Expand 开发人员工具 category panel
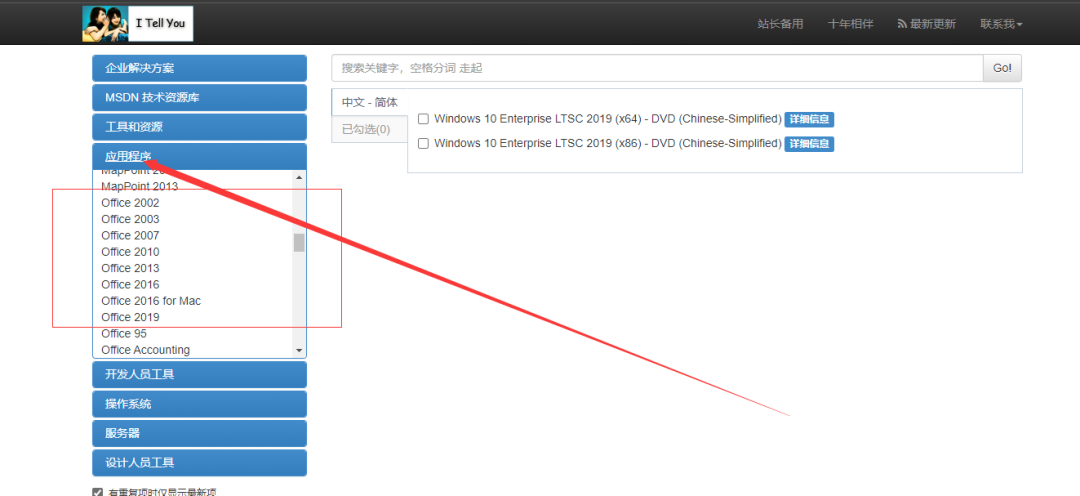The width and height of the screenshot is (1080, 496). click(x=199, y=375)
